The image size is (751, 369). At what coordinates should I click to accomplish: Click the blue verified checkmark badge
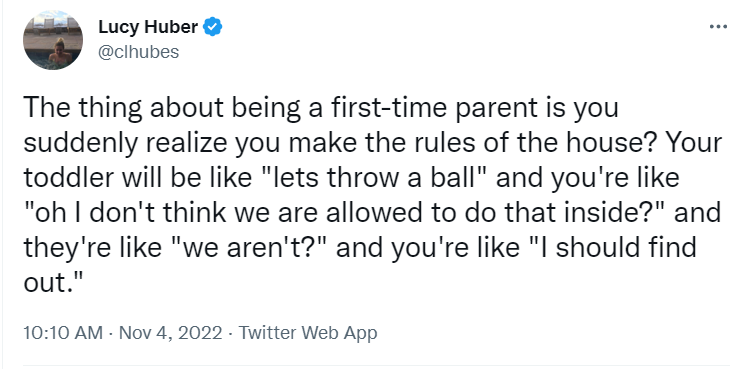213,27
